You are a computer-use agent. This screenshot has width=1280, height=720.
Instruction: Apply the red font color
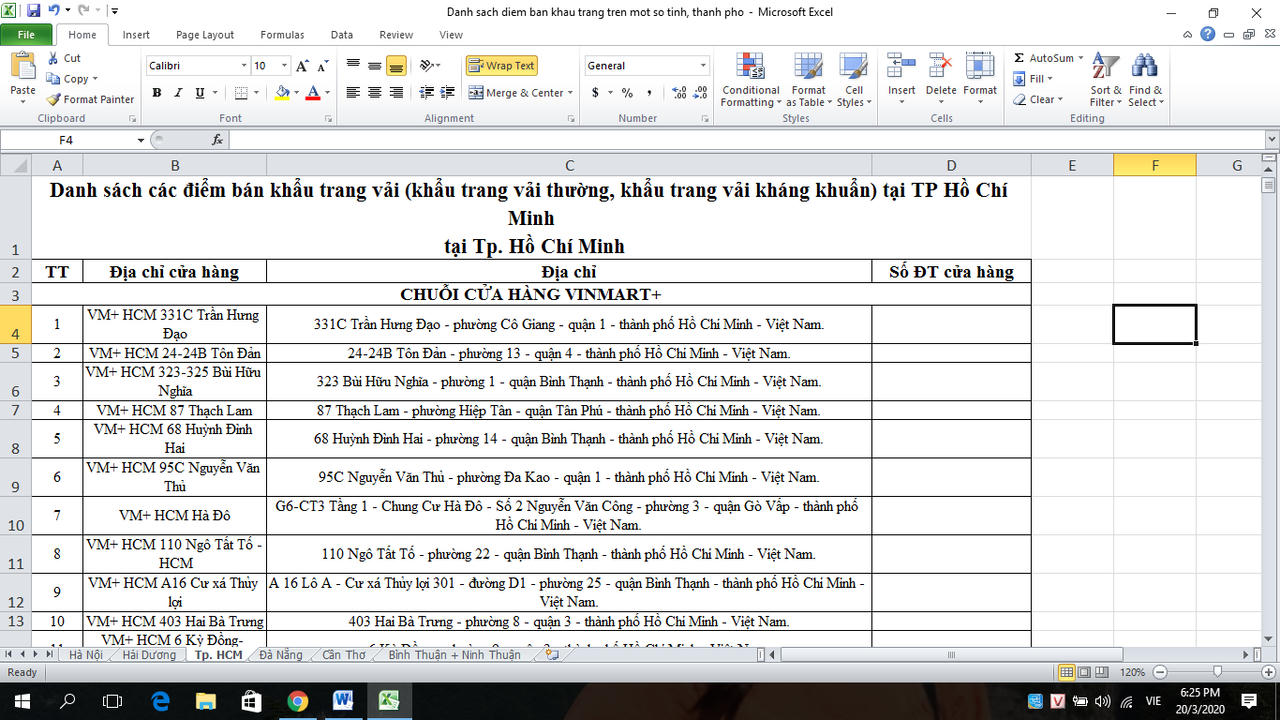click(x=313, y=93)
